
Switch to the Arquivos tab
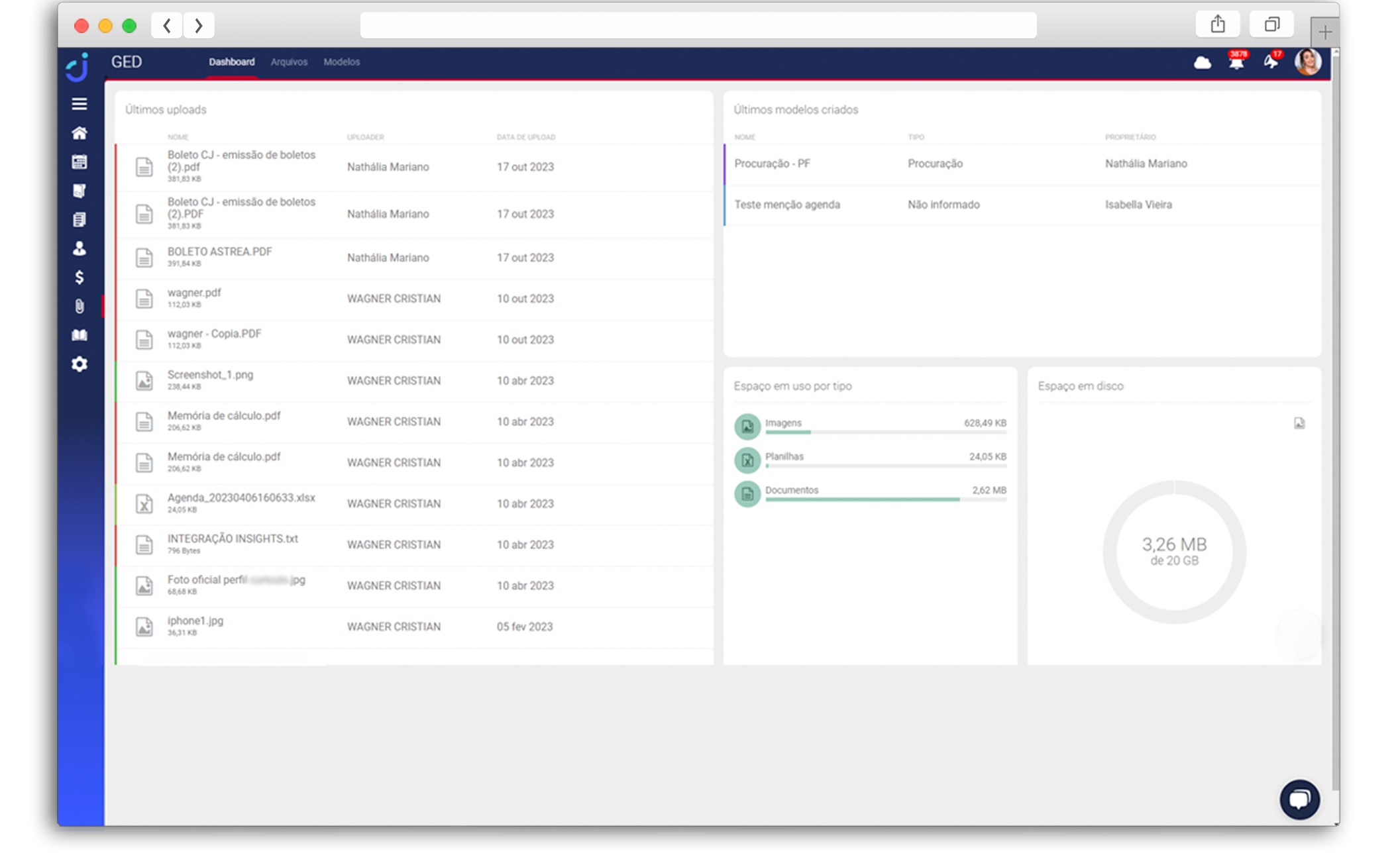[x=289, y=62]
